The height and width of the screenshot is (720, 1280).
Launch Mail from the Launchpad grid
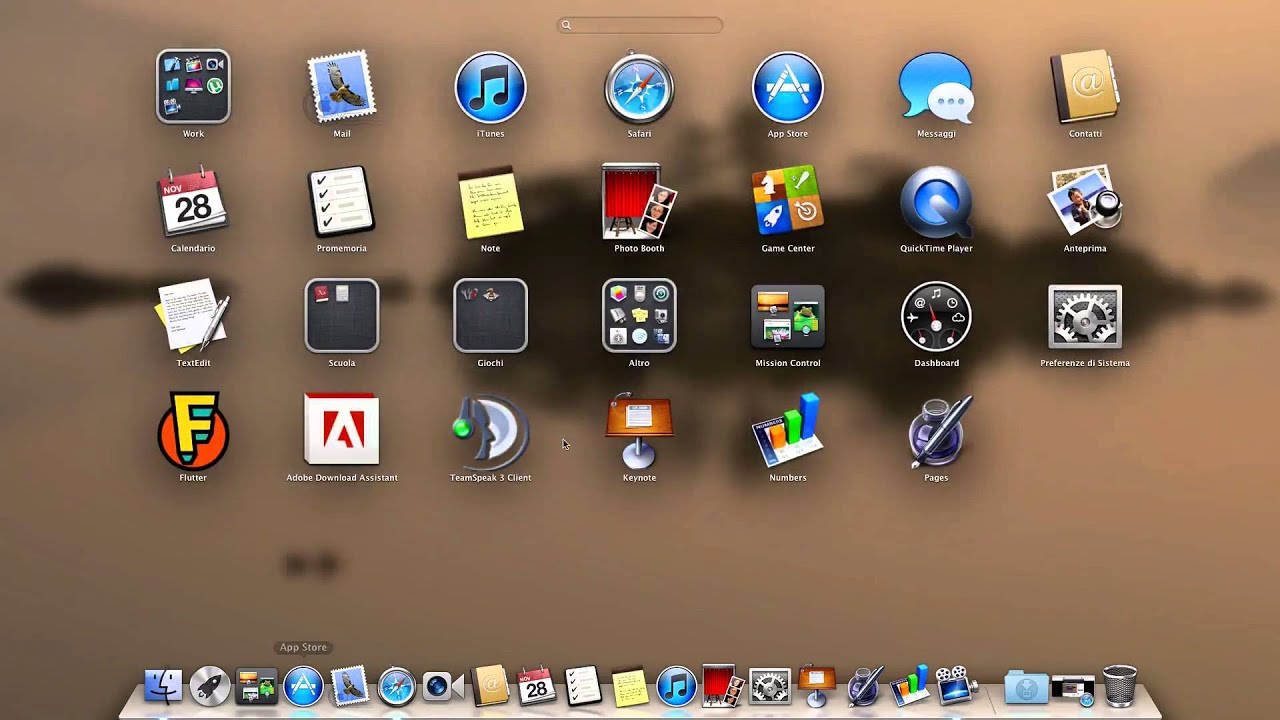342,88
